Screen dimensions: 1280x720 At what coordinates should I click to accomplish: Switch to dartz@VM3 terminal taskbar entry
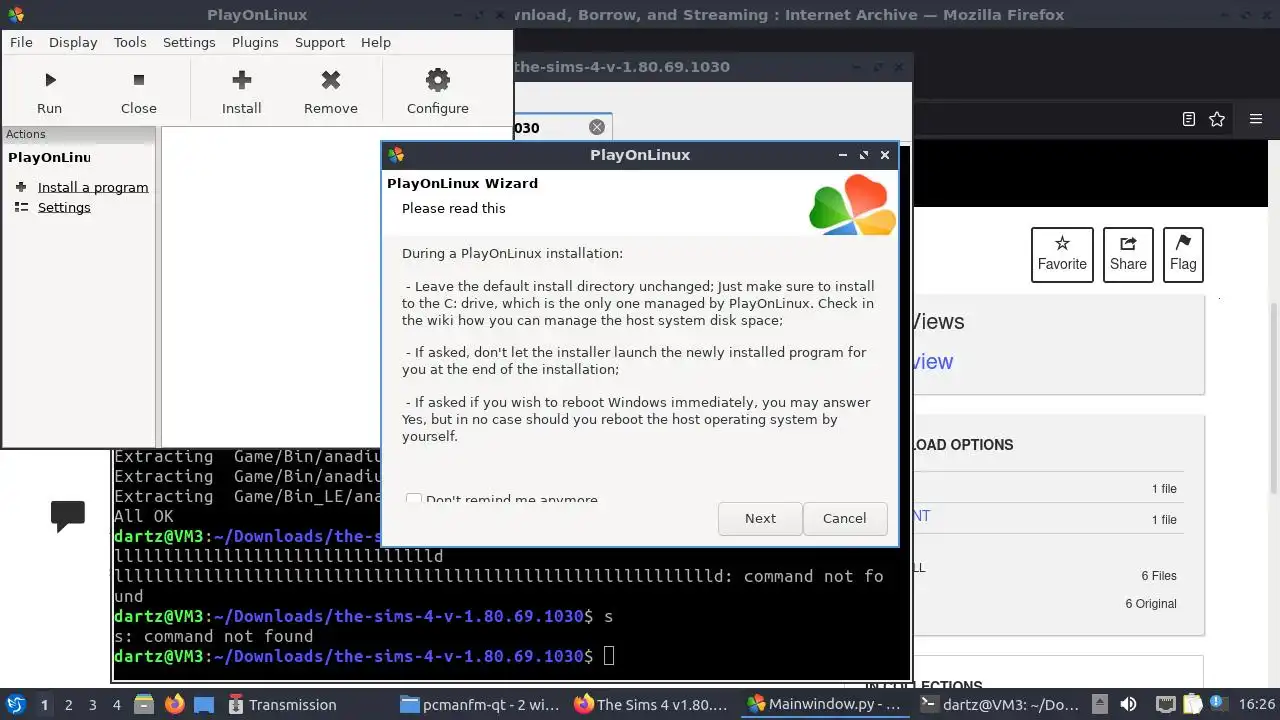pos(1000,705)
